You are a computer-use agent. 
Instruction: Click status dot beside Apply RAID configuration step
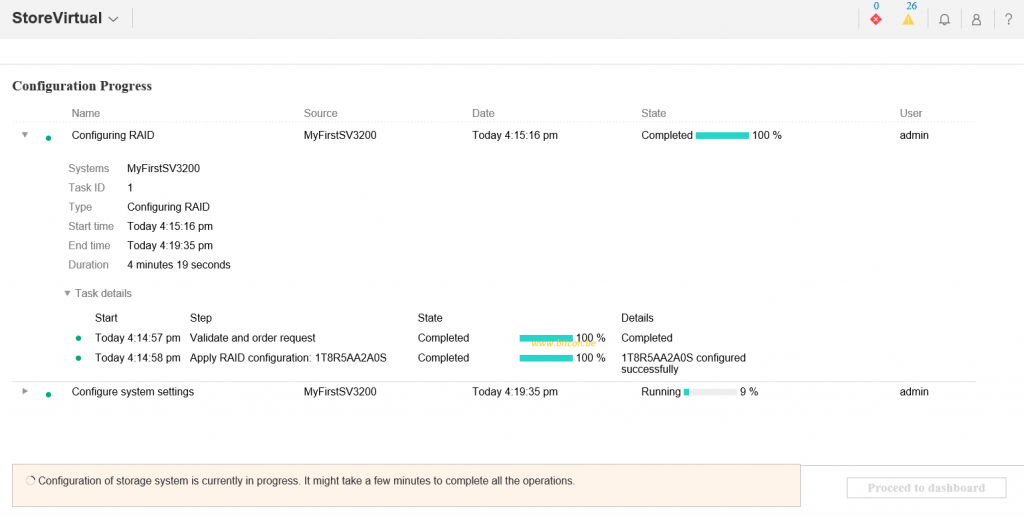click(78, 358)
